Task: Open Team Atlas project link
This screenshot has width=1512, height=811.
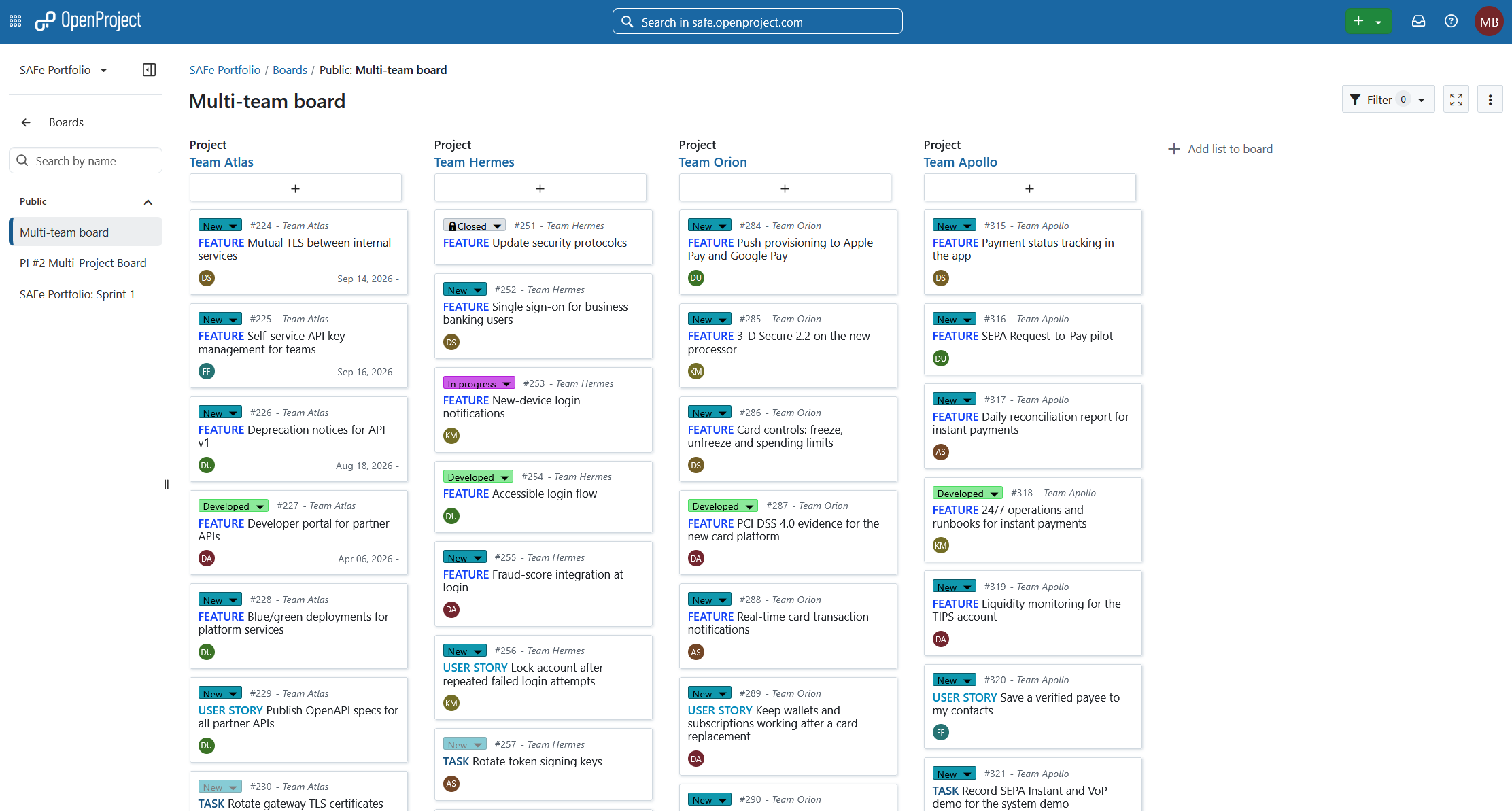Action: [222, 162]
